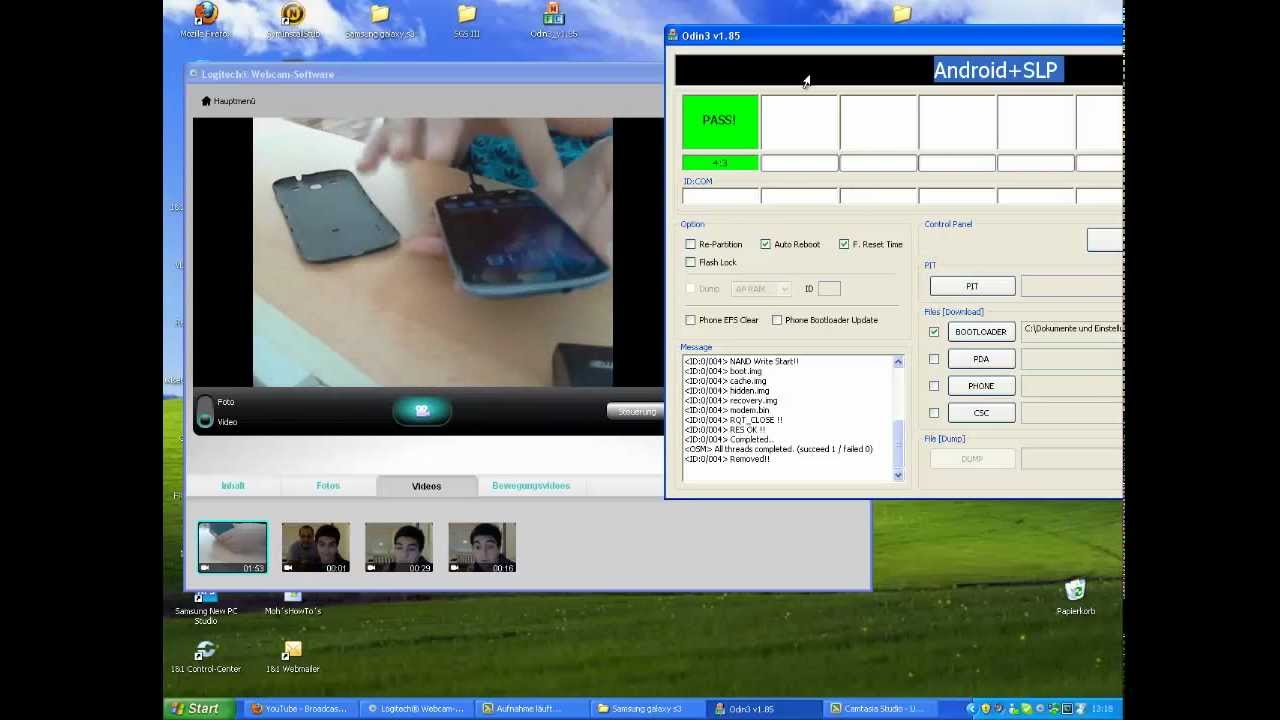Switch to Samsung galaxy s3 taskbar item

646,709
